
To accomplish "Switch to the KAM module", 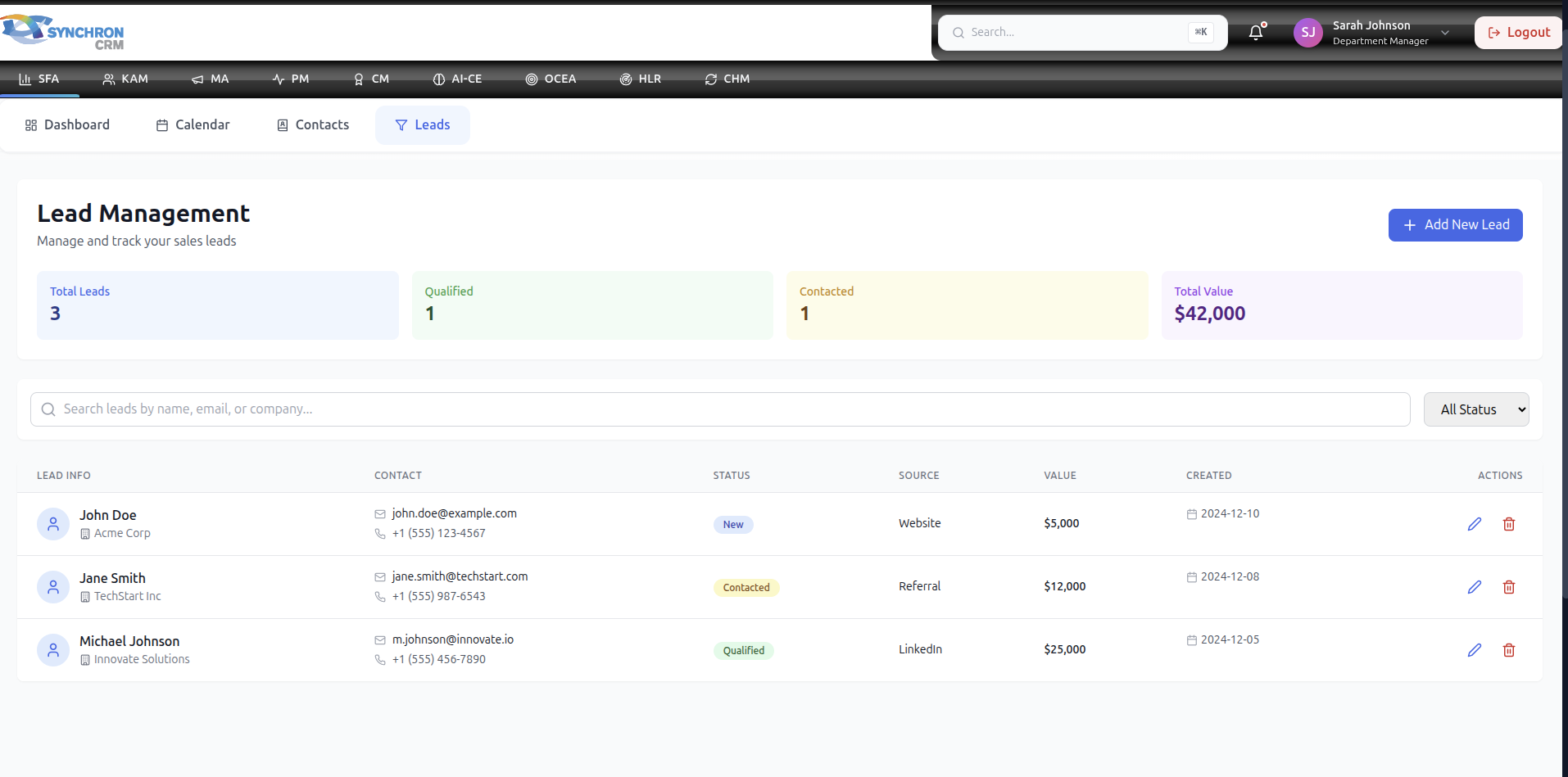I will pyautogui.click(x=125, y=79).
